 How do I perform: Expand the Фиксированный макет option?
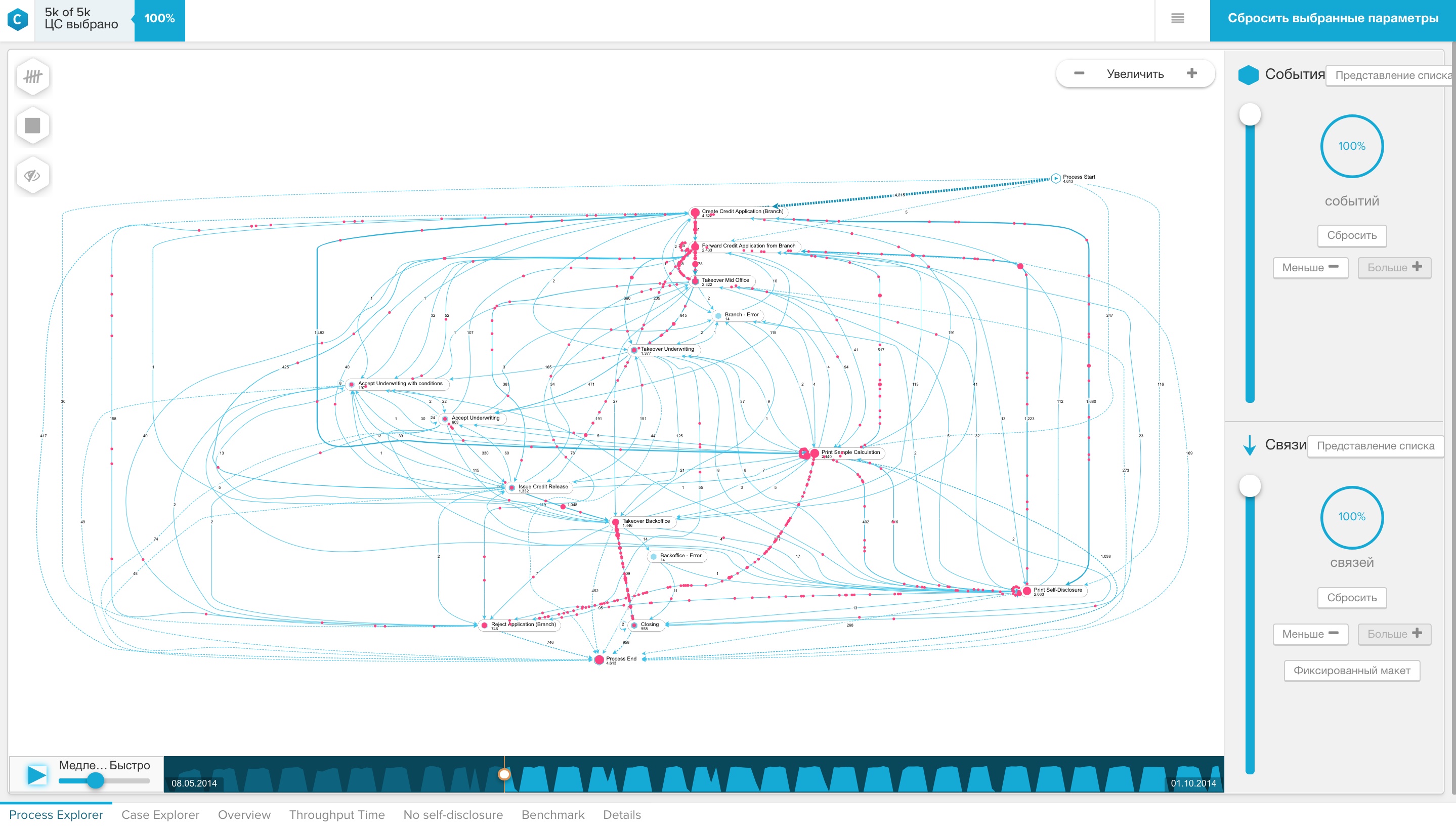[x=1351, y=669]
